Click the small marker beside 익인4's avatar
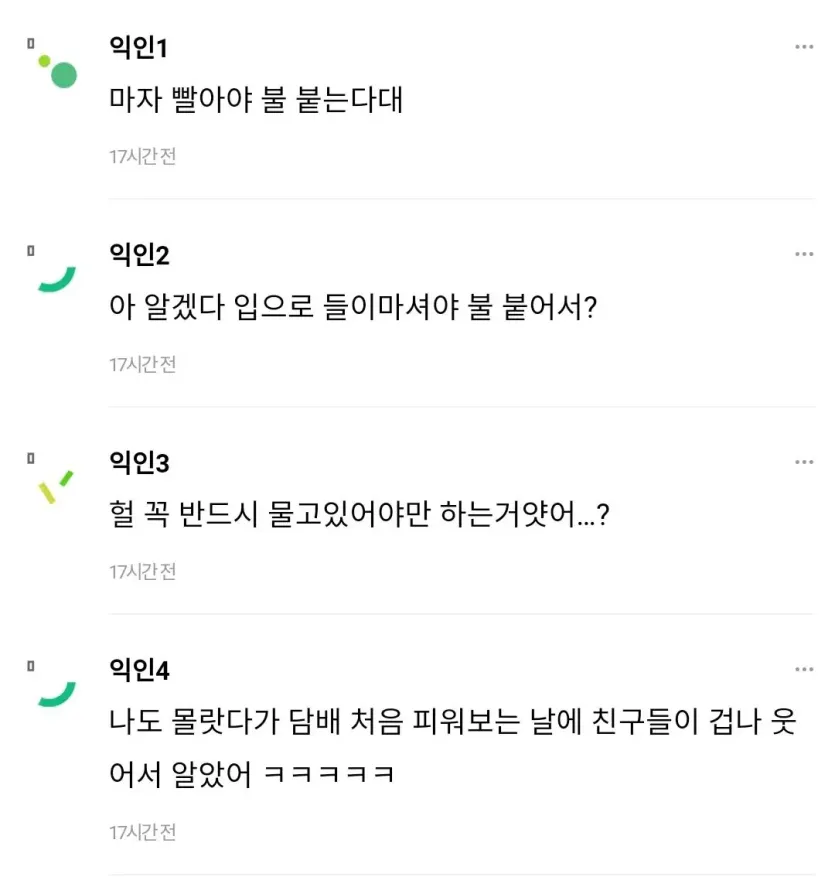Screen dimensions: 835x877 (31, 665)
